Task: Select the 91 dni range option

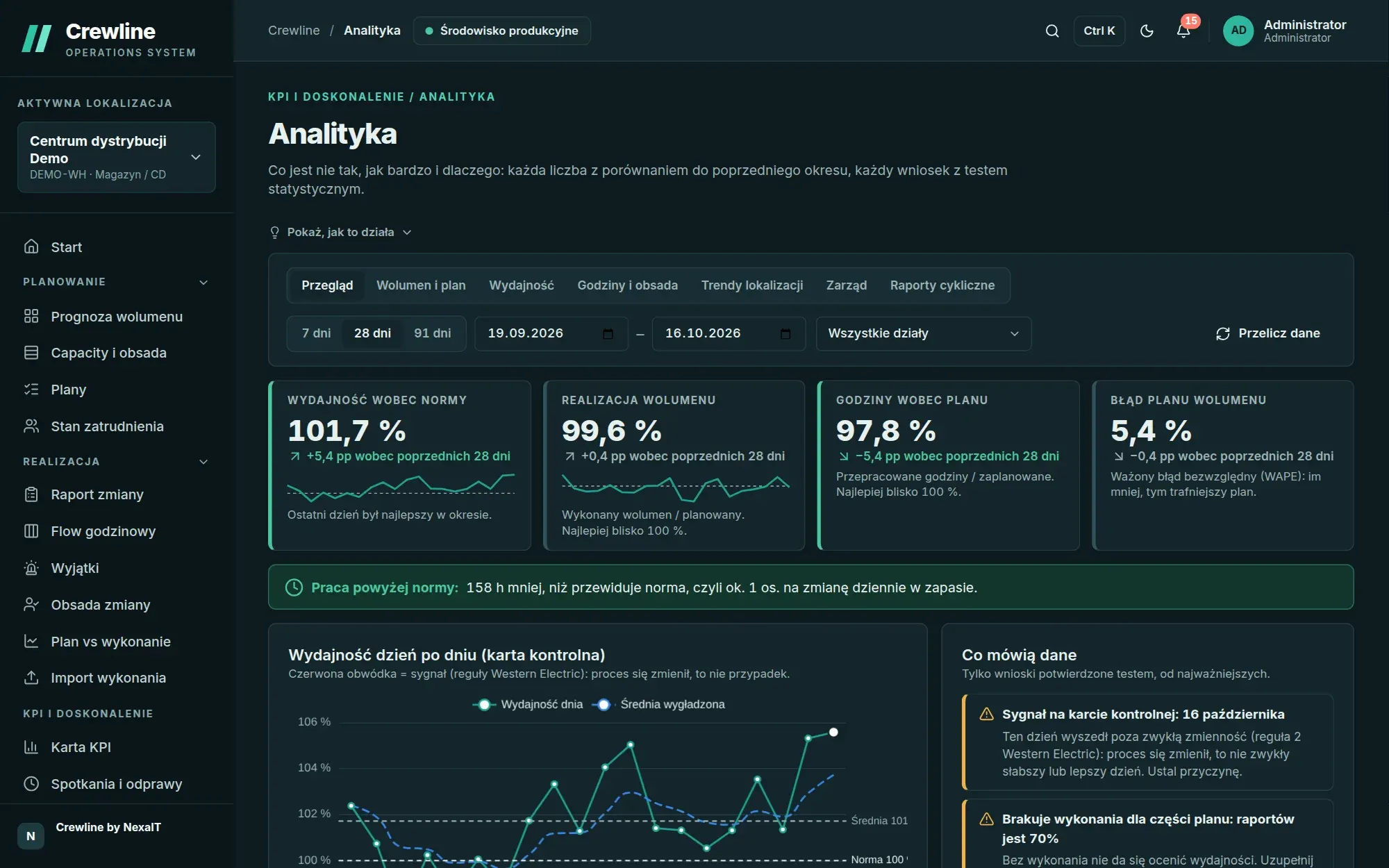Action: 432,333
